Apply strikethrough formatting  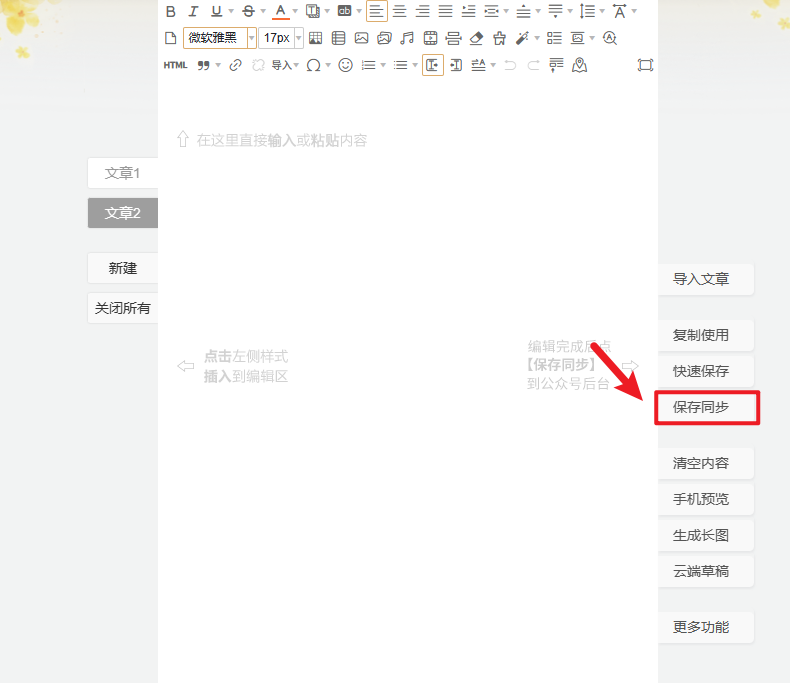pyautogui.click(x=248, y=11)
